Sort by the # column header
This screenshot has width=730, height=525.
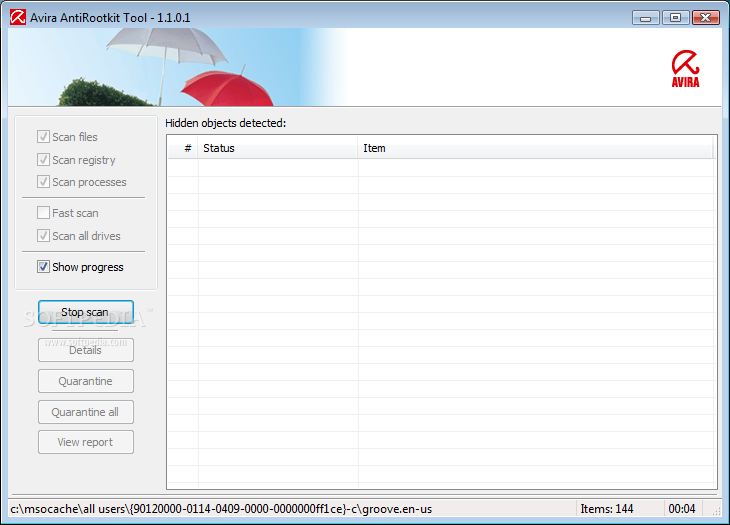(x=183, y=148)
